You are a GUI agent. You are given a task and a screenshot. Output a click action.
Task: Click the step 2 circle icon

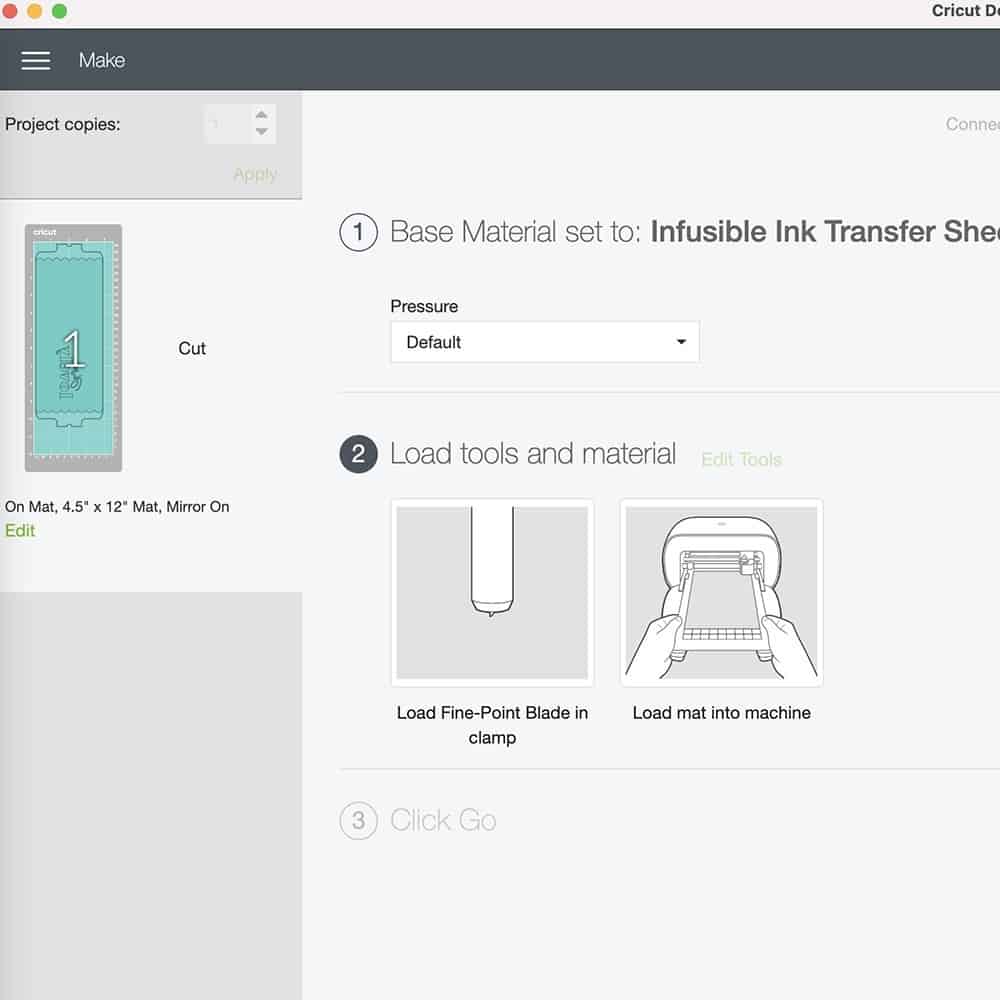tap(358, 454)
